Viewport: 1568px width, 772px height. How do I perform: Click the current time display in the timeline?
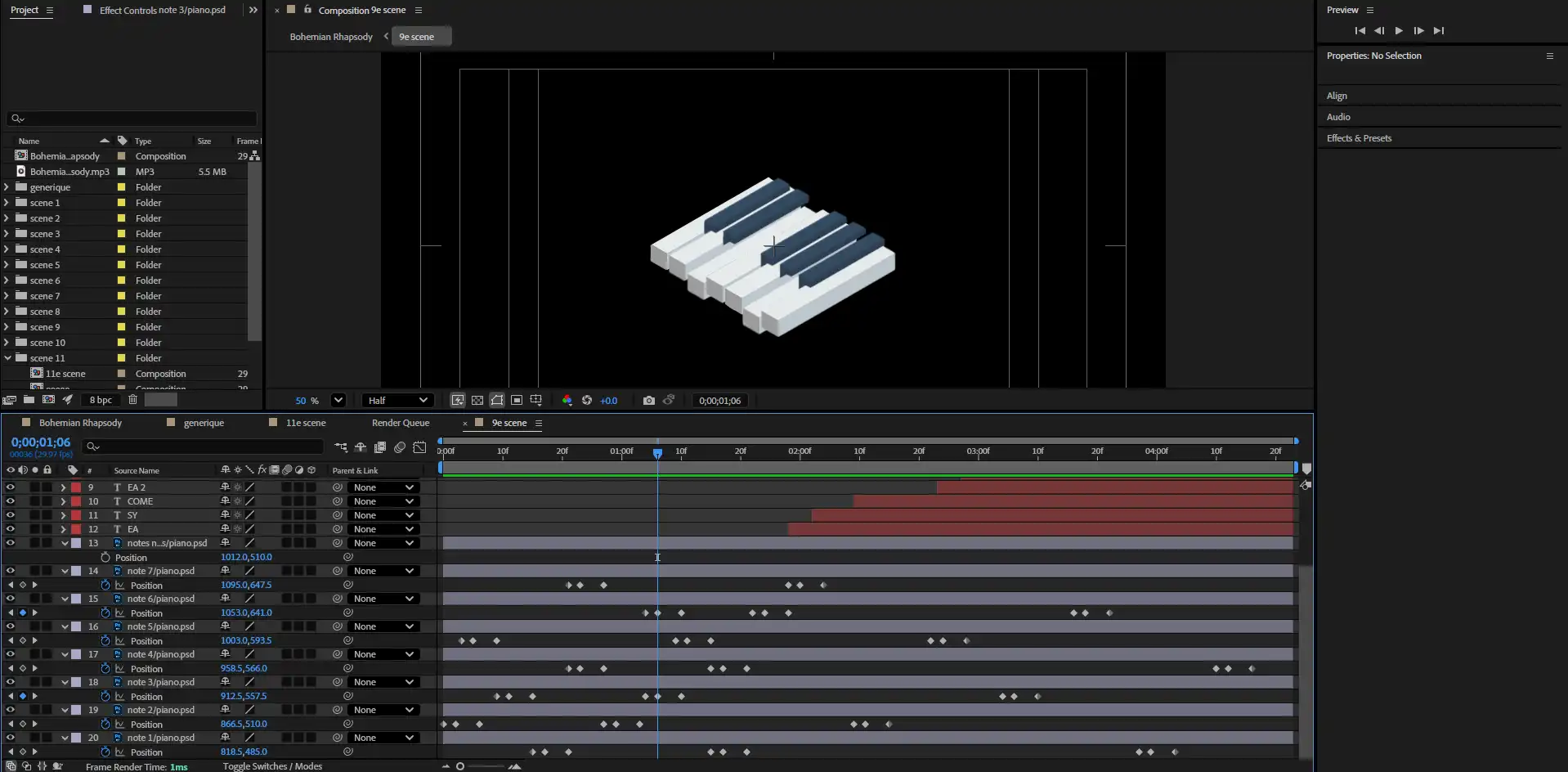(41, 442)
